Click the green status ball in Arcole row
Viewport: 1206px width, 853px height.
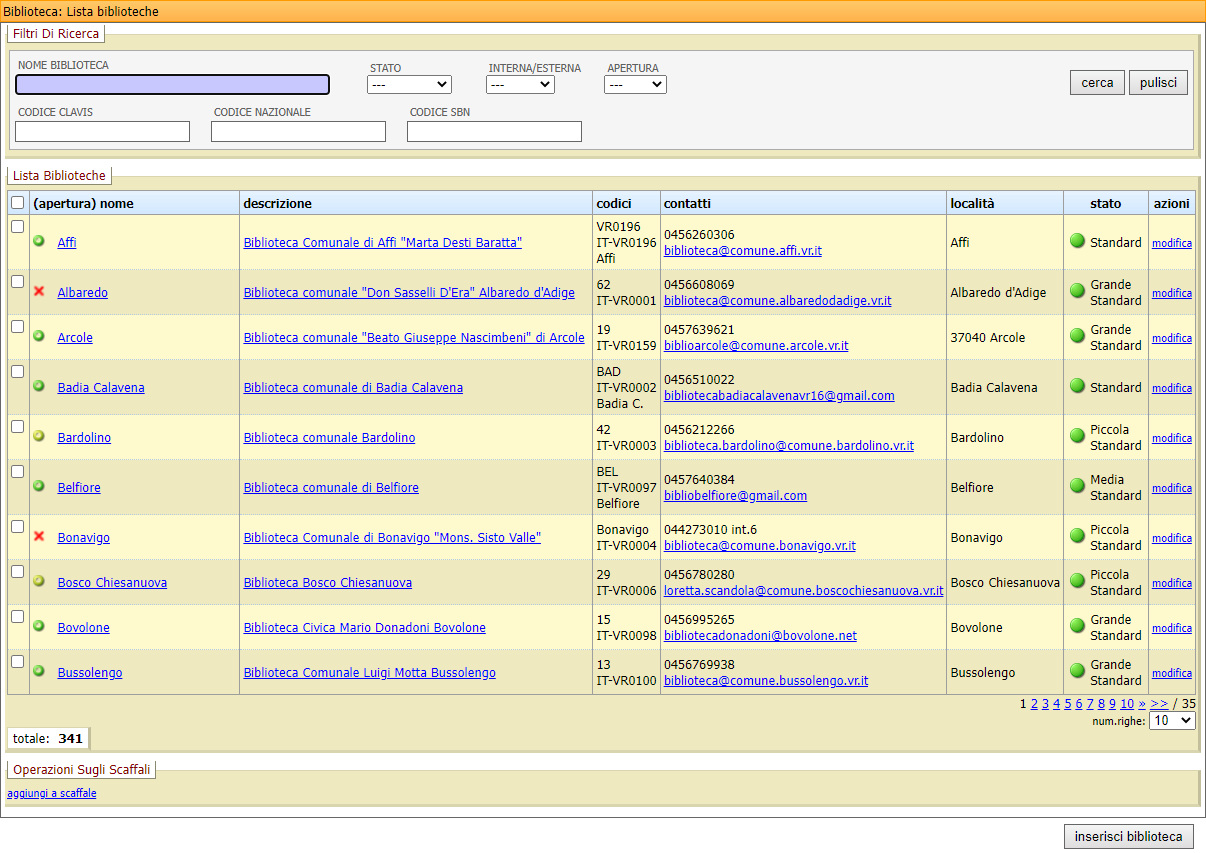pyautogui.click(x=1077, y=337)
